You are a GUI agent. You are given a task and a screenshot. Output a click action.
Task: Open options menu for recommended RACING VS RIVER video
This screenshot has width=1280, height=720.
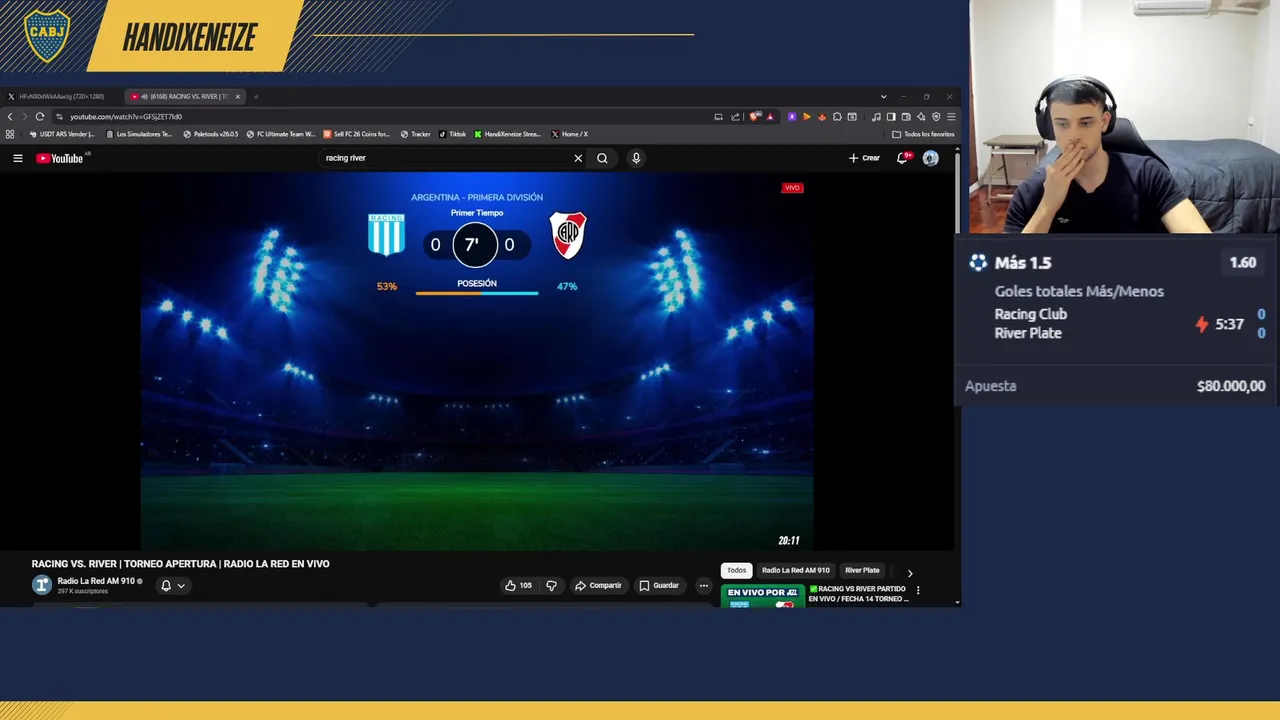918,591
